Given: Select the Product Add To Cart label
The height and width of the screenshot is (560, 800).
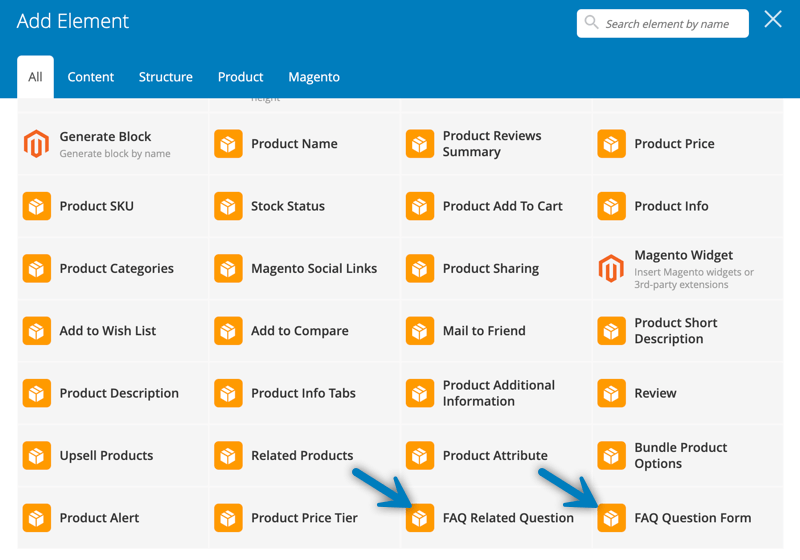Looking at the screenshot, I should pyautogui.click(x=503, y=206).
